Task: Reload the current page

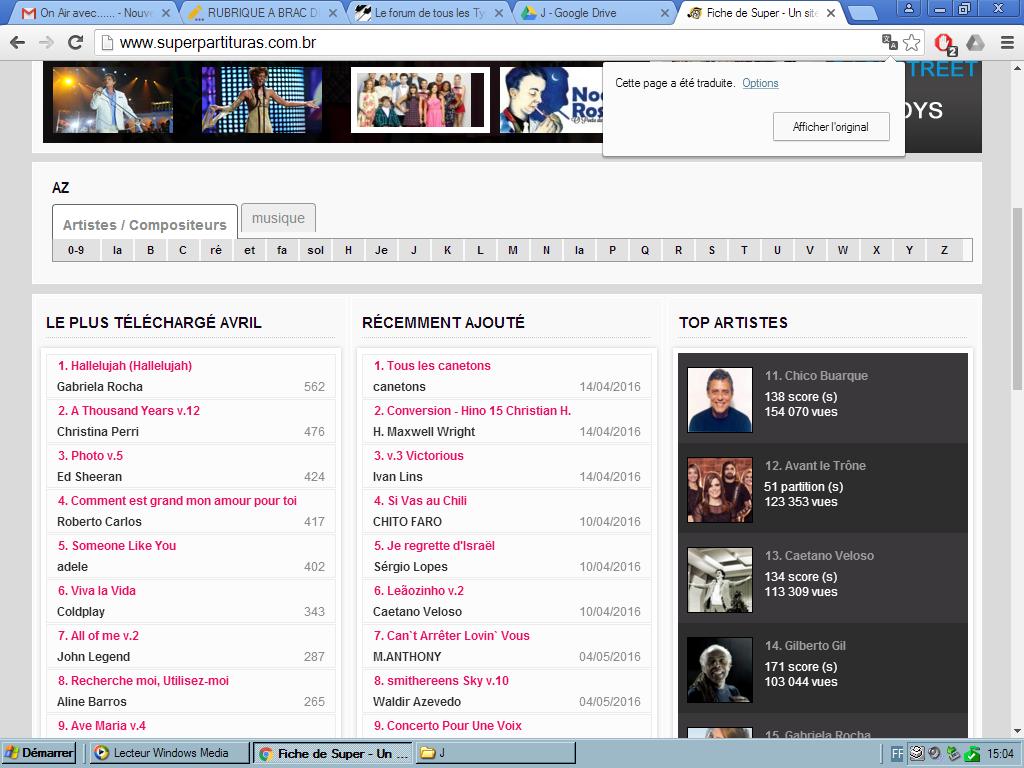Action: [75, 42]
